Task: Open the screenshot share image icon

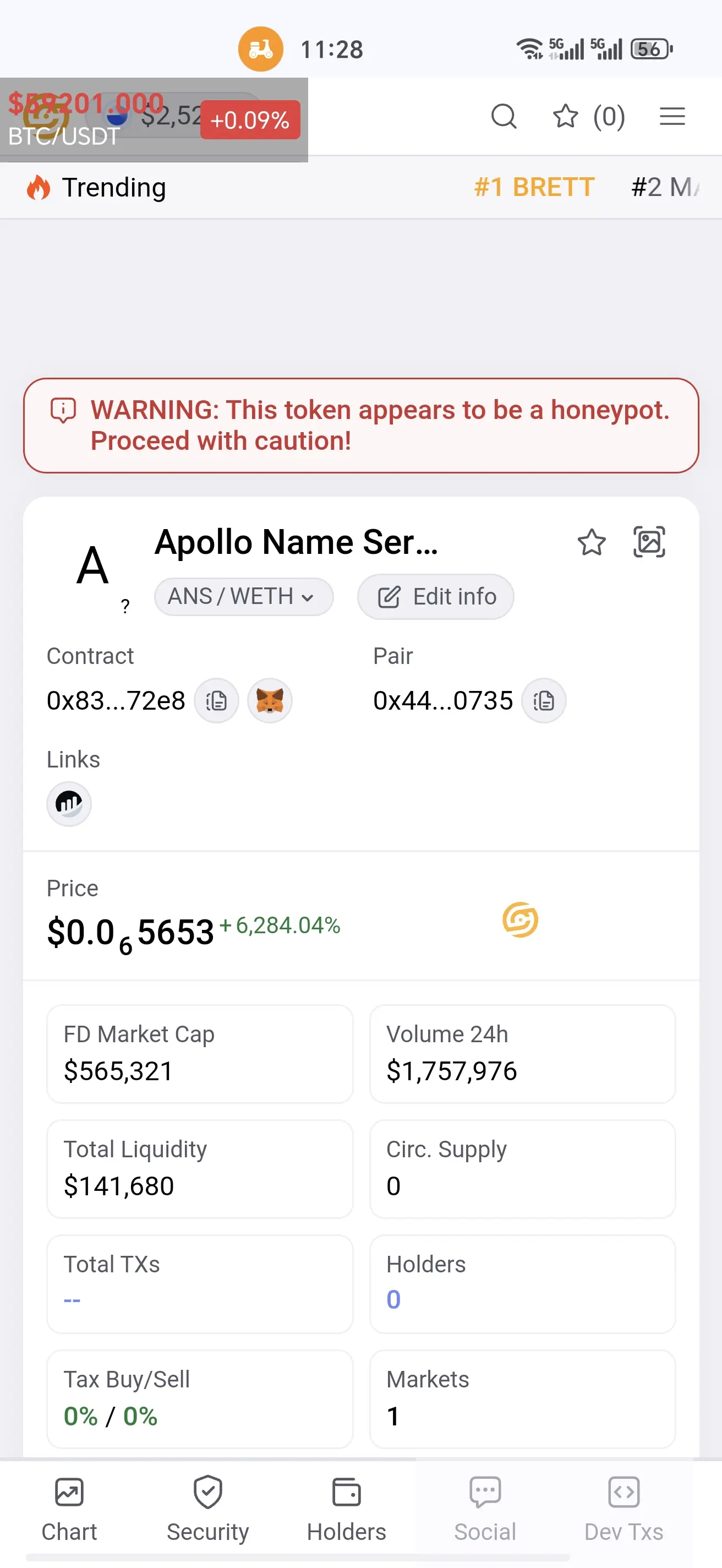Action: 649,542
